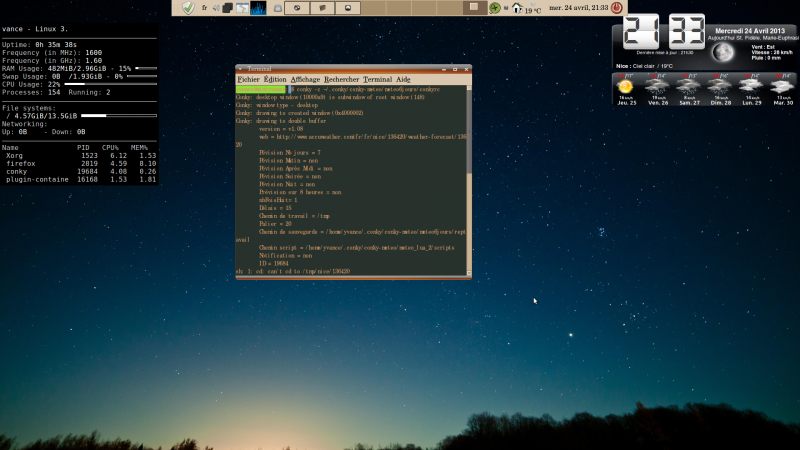Open the Terminal window menu arrow in titlebar
The height and width of the screenshot is (450, 800).
pos(240,69)
